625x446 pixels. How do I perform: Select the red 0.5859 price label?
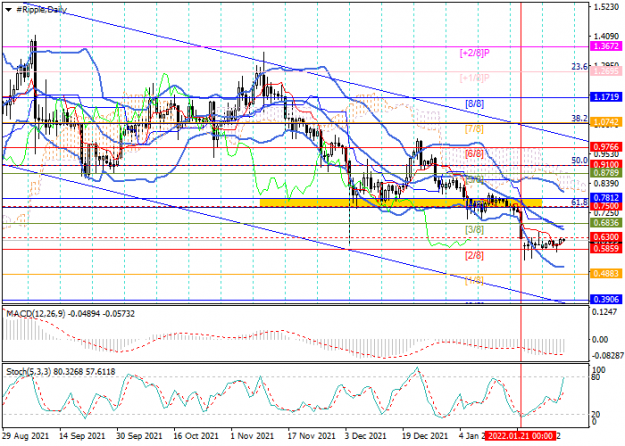606,248
